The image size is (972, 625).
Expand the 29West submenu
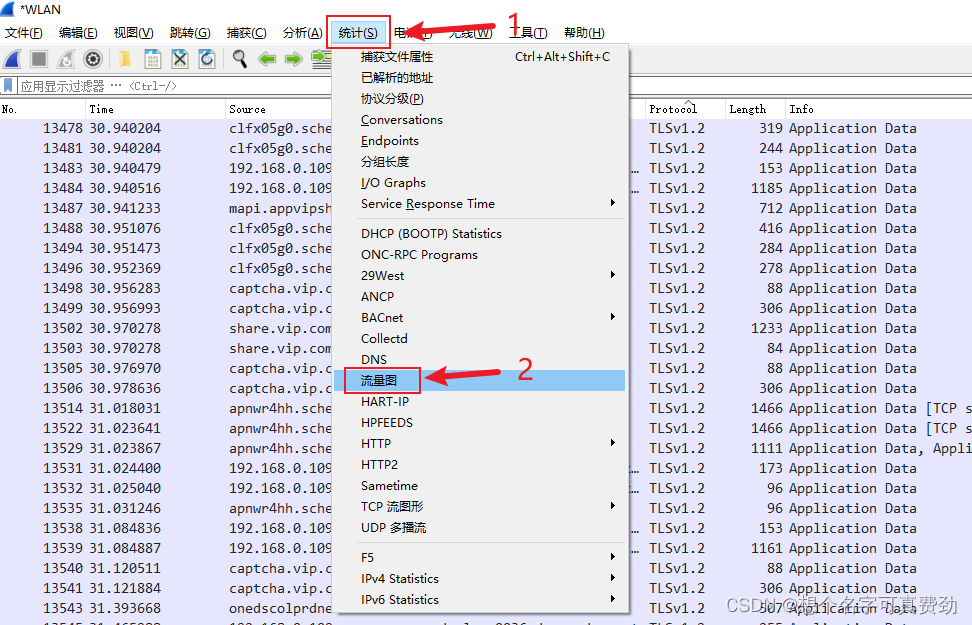click(480, 276)
